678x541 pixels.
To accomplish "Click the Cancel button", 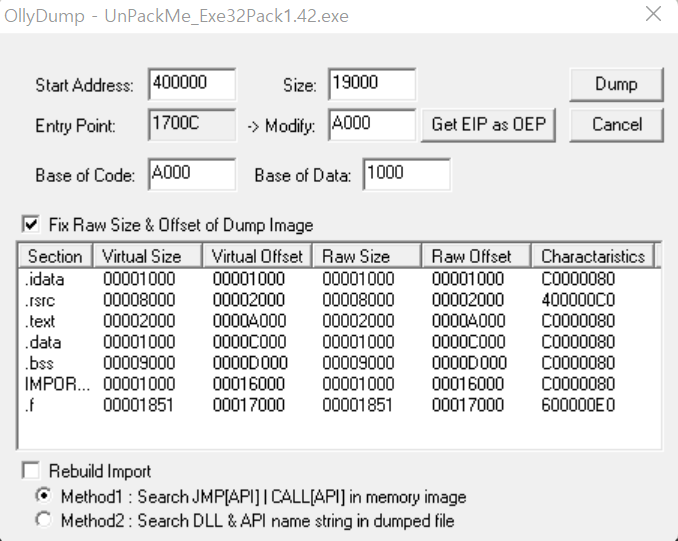I will (x=616, y=125).
